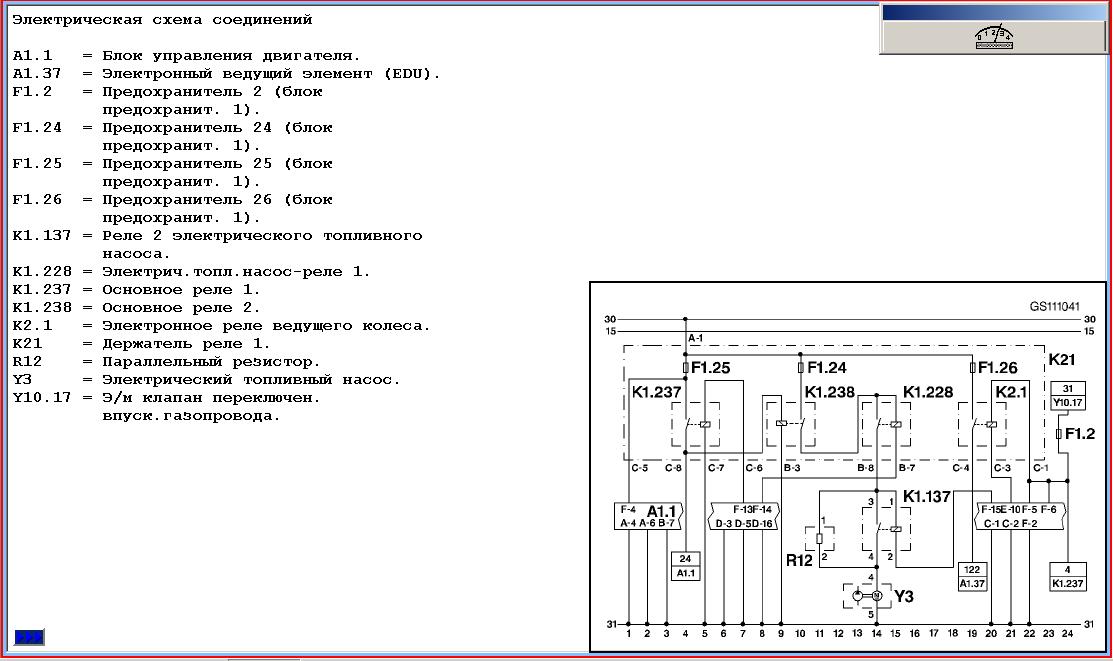This screenshot has height=661, width=1113.
Task: Click the '4 K1.237' reference box in the diagram
Action: click(1068, 577)
